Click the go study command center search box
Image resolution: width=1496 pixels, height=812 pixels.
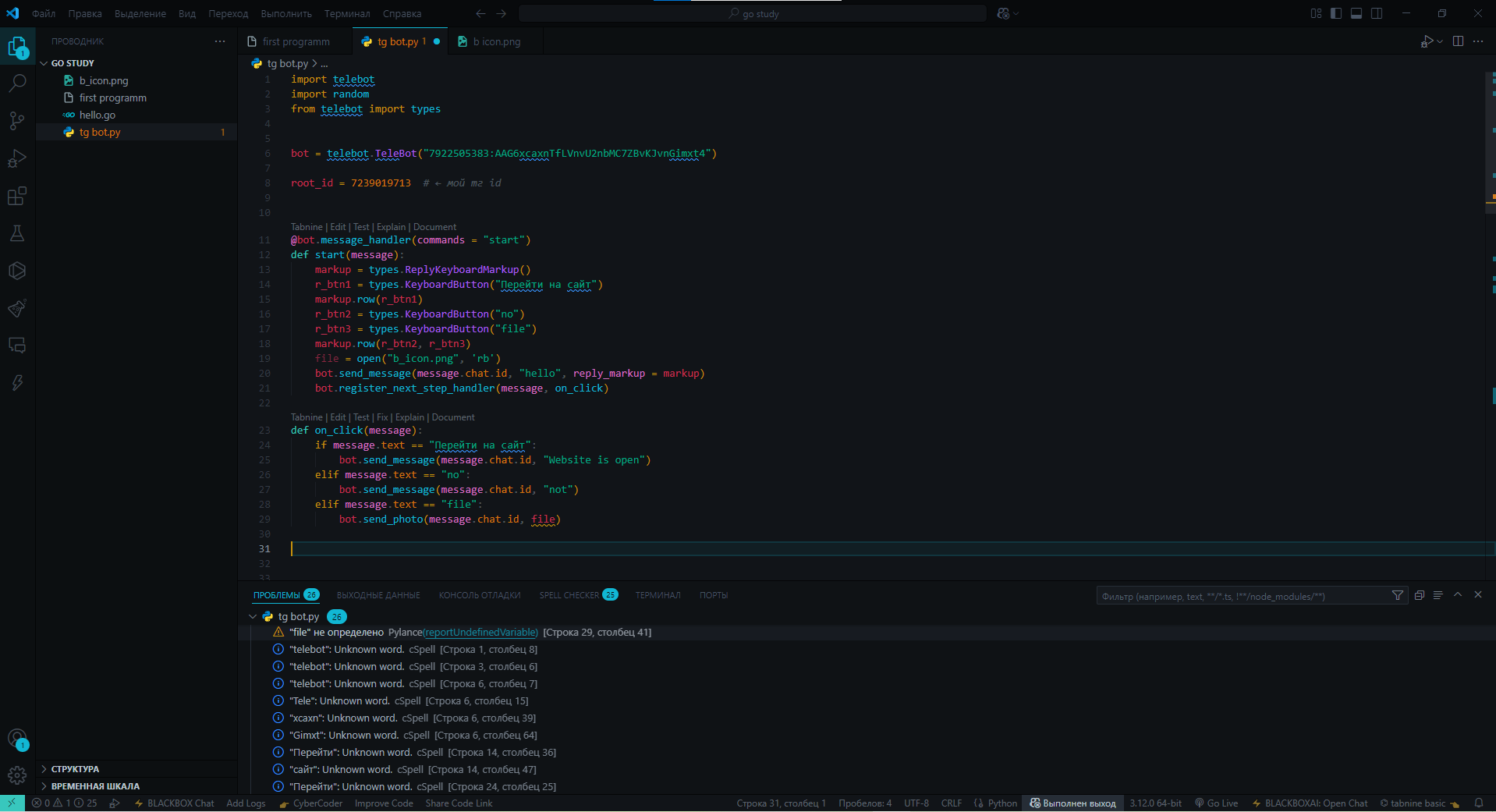(753, 13)
